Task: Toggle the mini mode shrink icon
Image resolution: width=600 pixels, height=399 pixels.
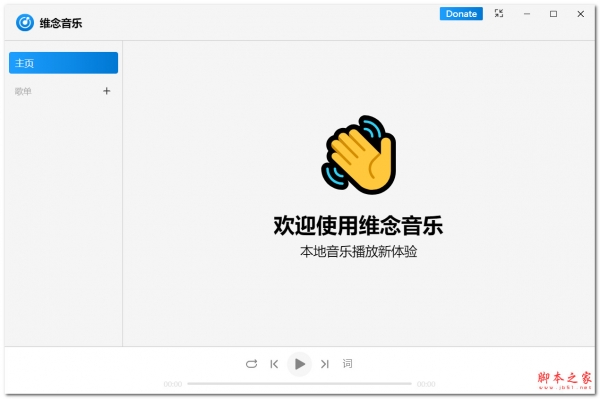Action: tap(499, 13)
